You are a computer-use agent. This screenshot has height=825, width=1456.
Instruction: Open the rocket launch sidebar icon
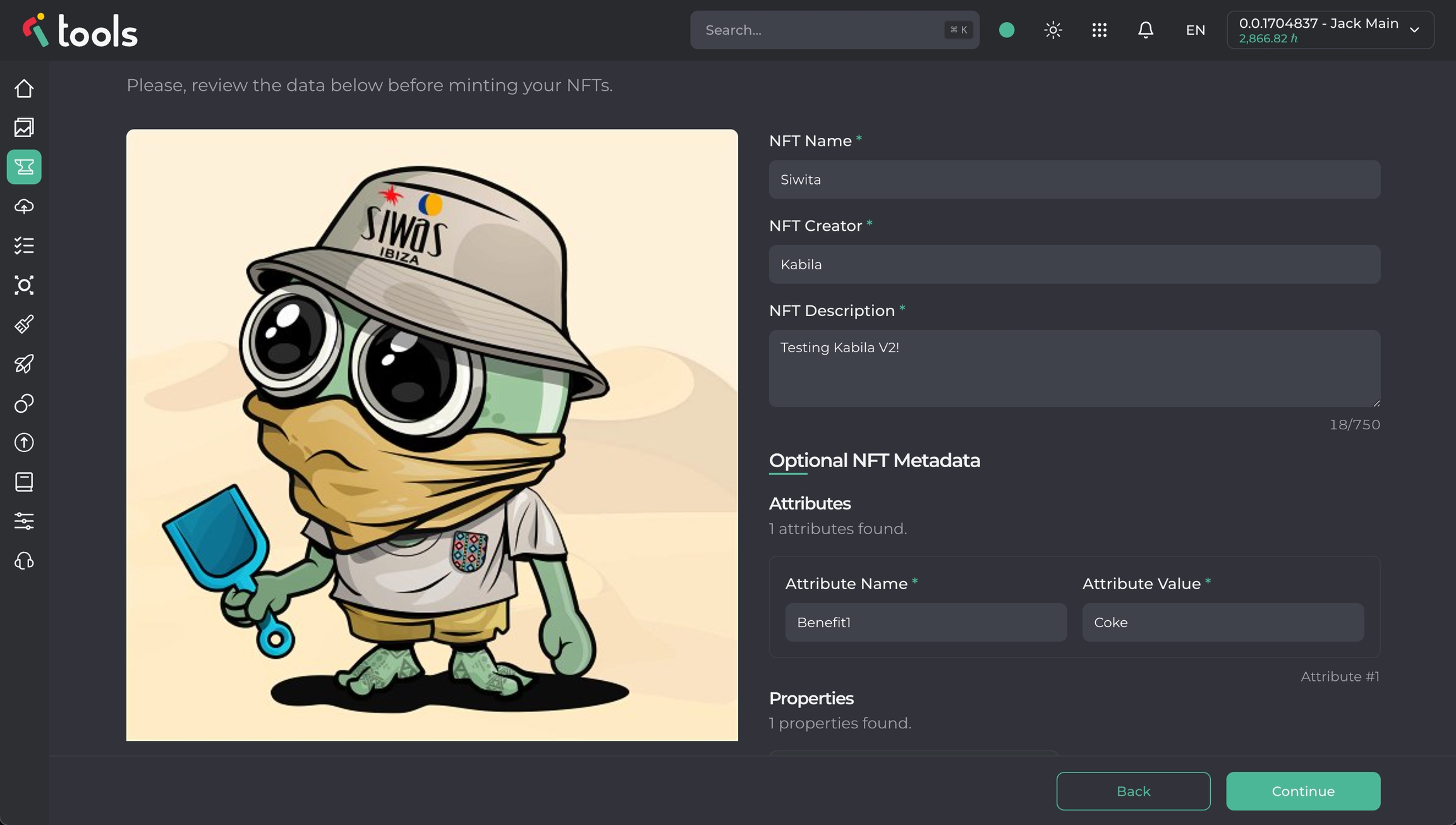coord(24,364)
